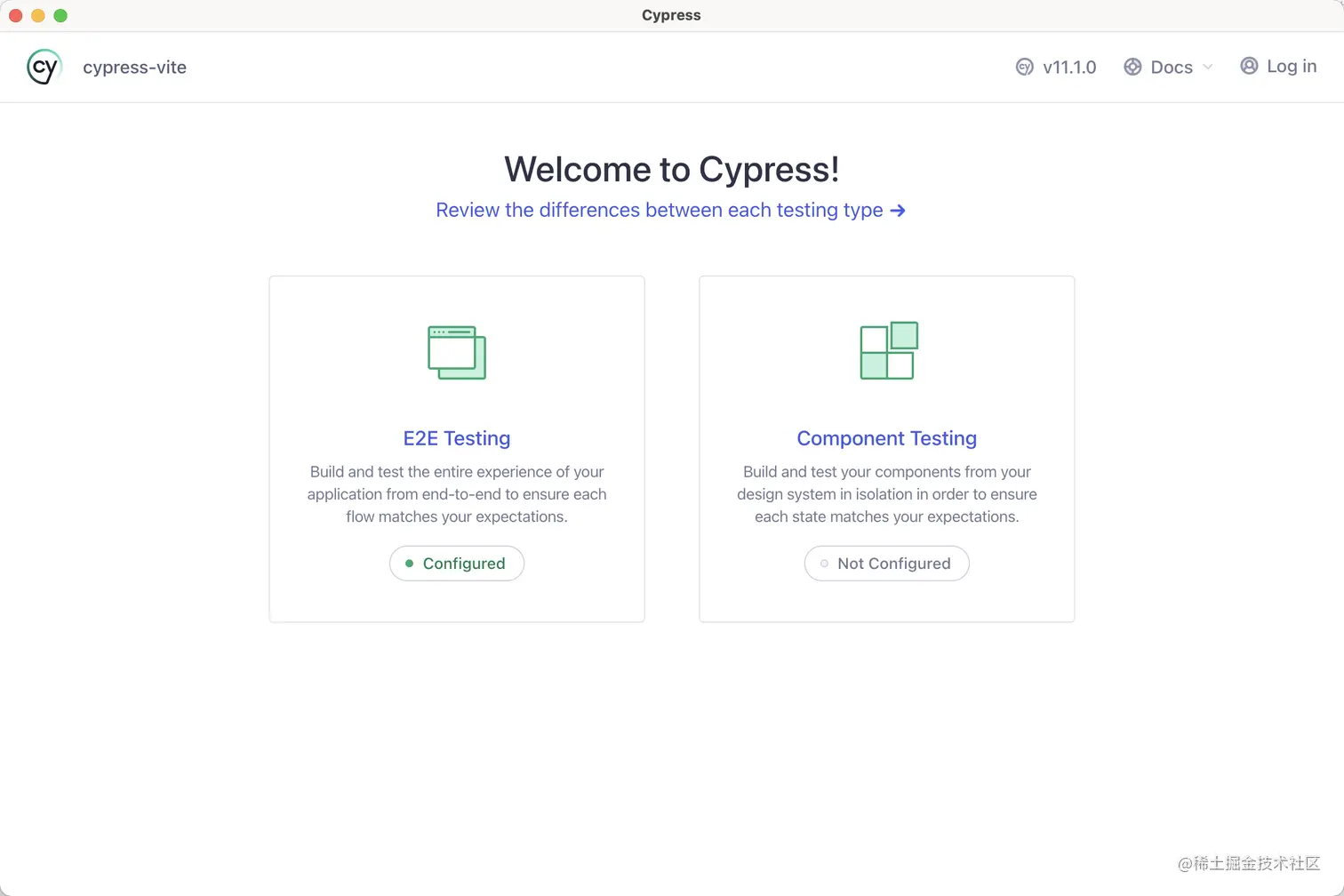Viewport: 1344px width, 896px height.
Task: Click the Welcome to Cypress! heading
Action: coord(672,170)
